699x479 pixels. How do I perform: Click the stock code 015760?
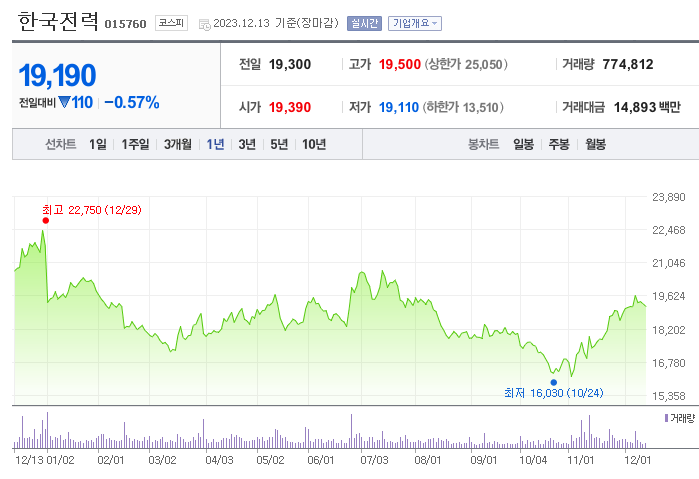[x=125, y=24]
